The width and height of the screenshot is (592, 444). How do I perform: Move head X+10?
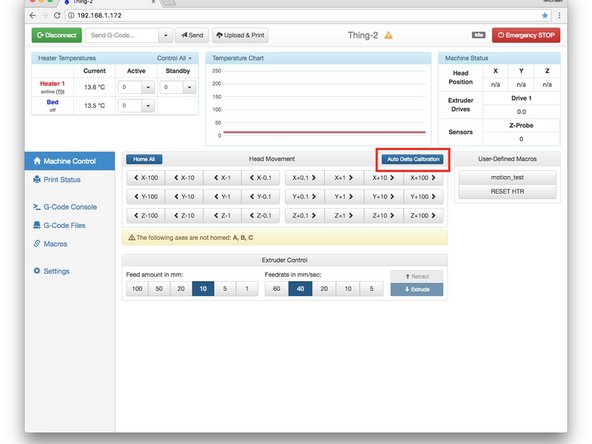384,178
